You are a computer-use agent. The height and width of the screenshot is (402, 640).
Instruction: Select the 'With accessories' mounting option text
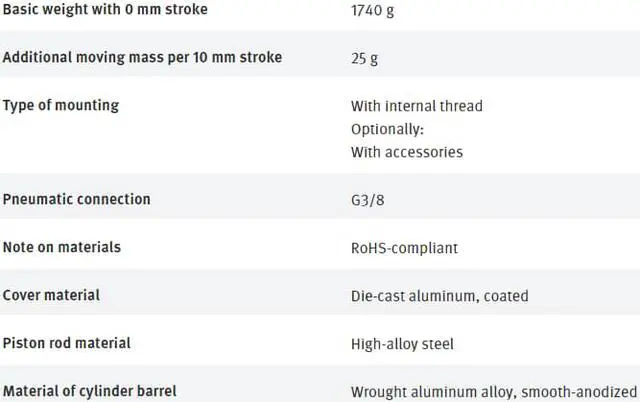[406, 152]
